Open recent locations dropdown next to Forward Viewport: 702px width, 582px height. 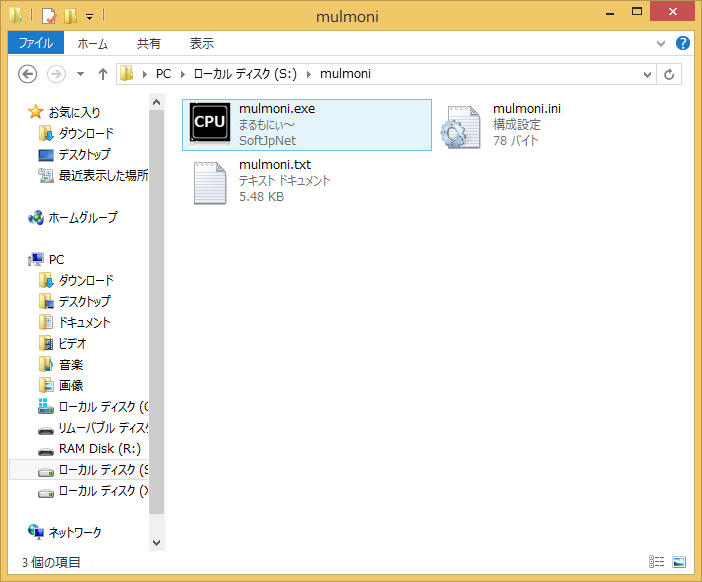tap(80, 74)
